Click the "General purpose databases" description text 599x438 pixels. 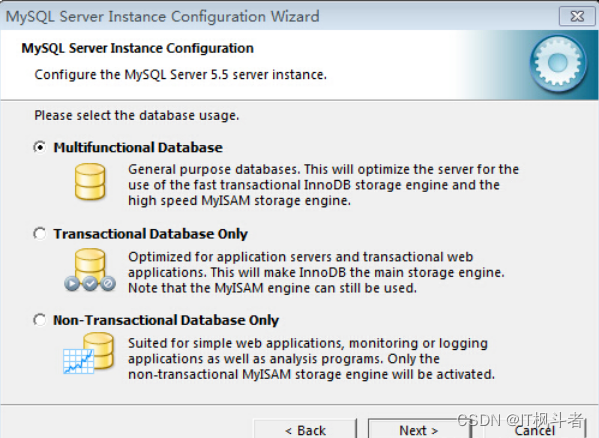click(x=323, y=185)
